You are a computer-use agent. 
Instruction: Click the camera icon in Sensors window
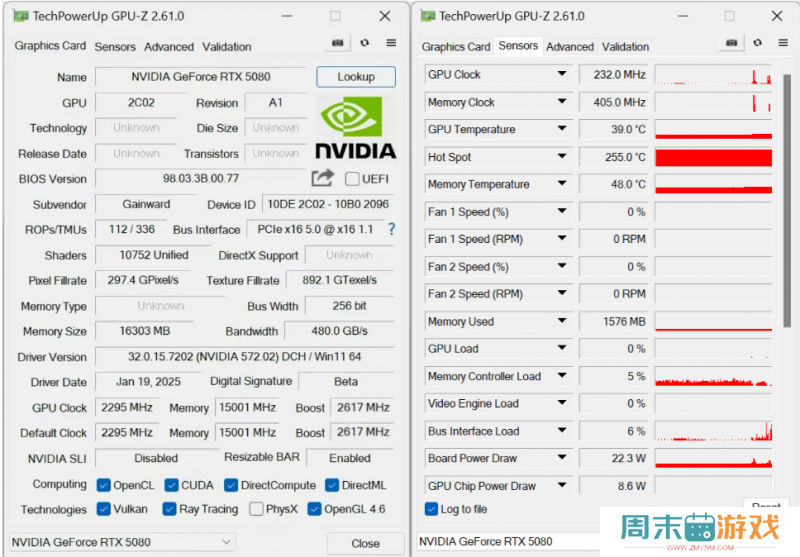click(731, 43)
